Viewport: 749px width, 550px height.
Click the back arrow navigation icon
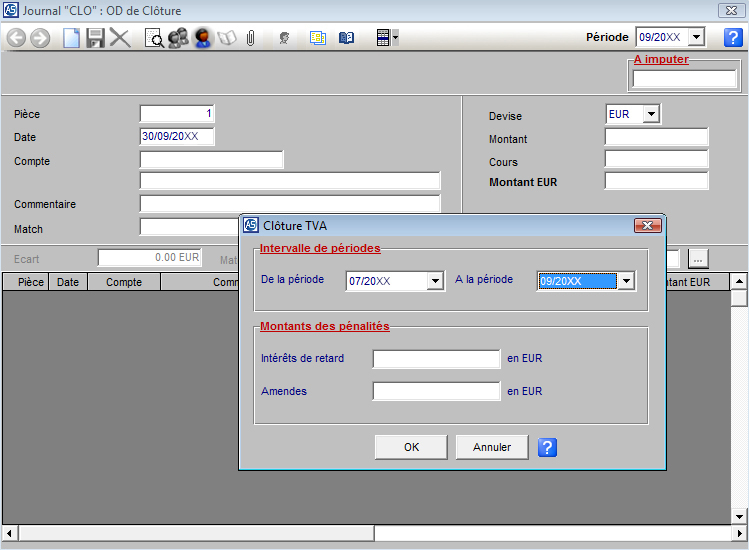point(16,38)
